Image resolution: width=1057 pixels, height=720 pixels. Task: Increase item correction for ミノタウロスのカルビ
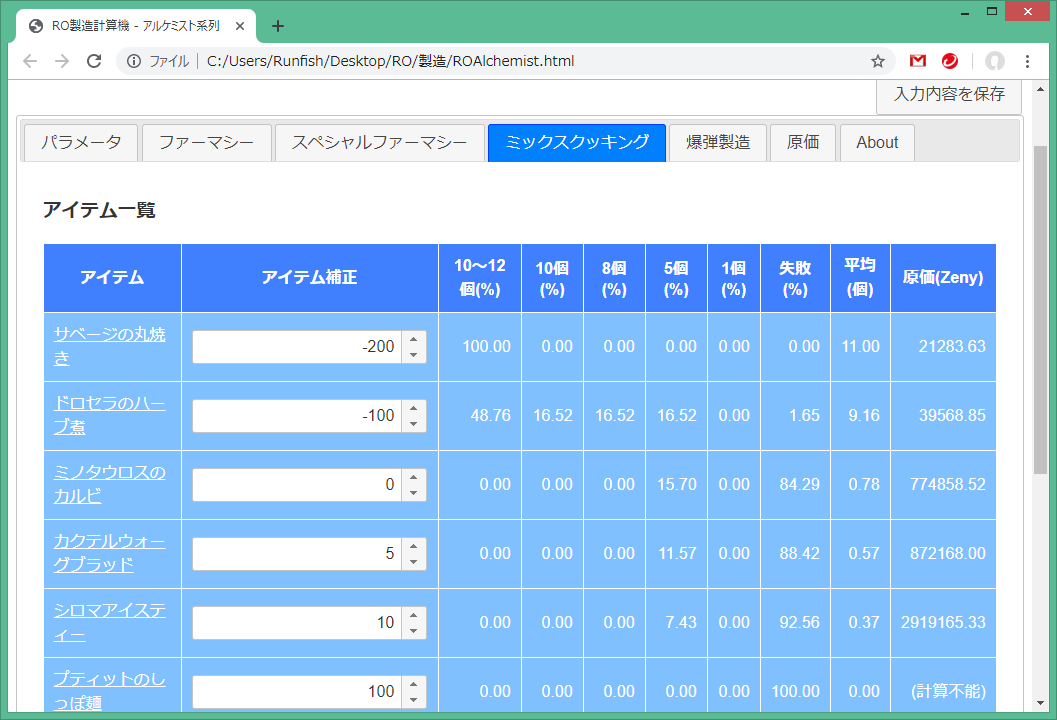414,478
